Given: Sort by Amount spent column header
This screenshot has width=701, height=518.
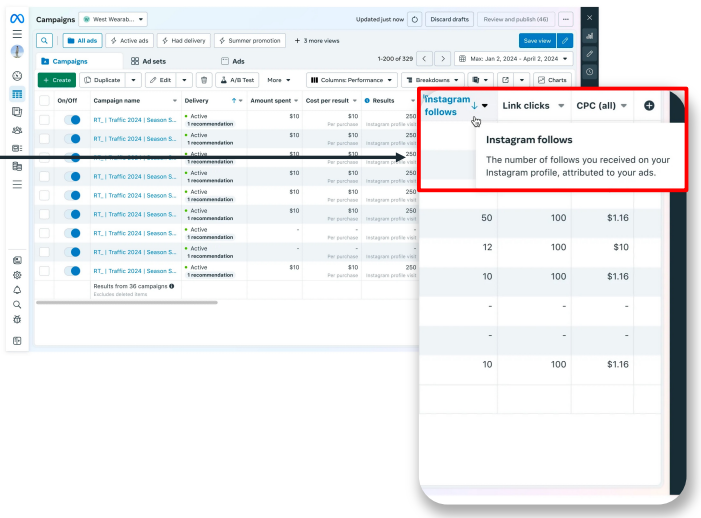Looking at the screenshot, I should [x=270, y=101].
